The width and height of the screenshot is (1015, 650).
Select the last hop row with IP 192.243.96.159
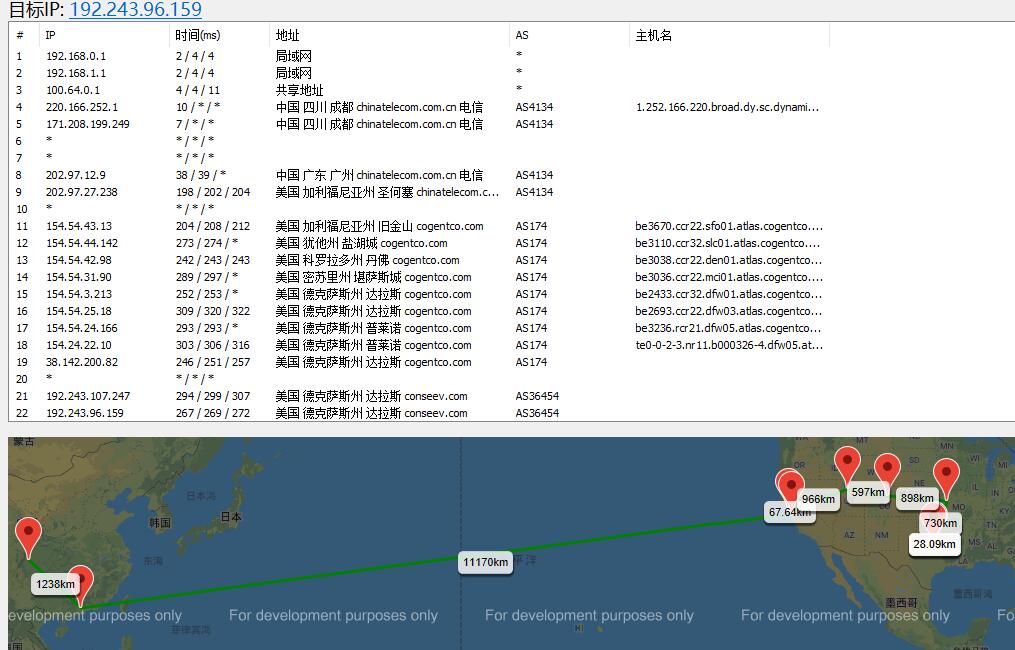point(421,412)
